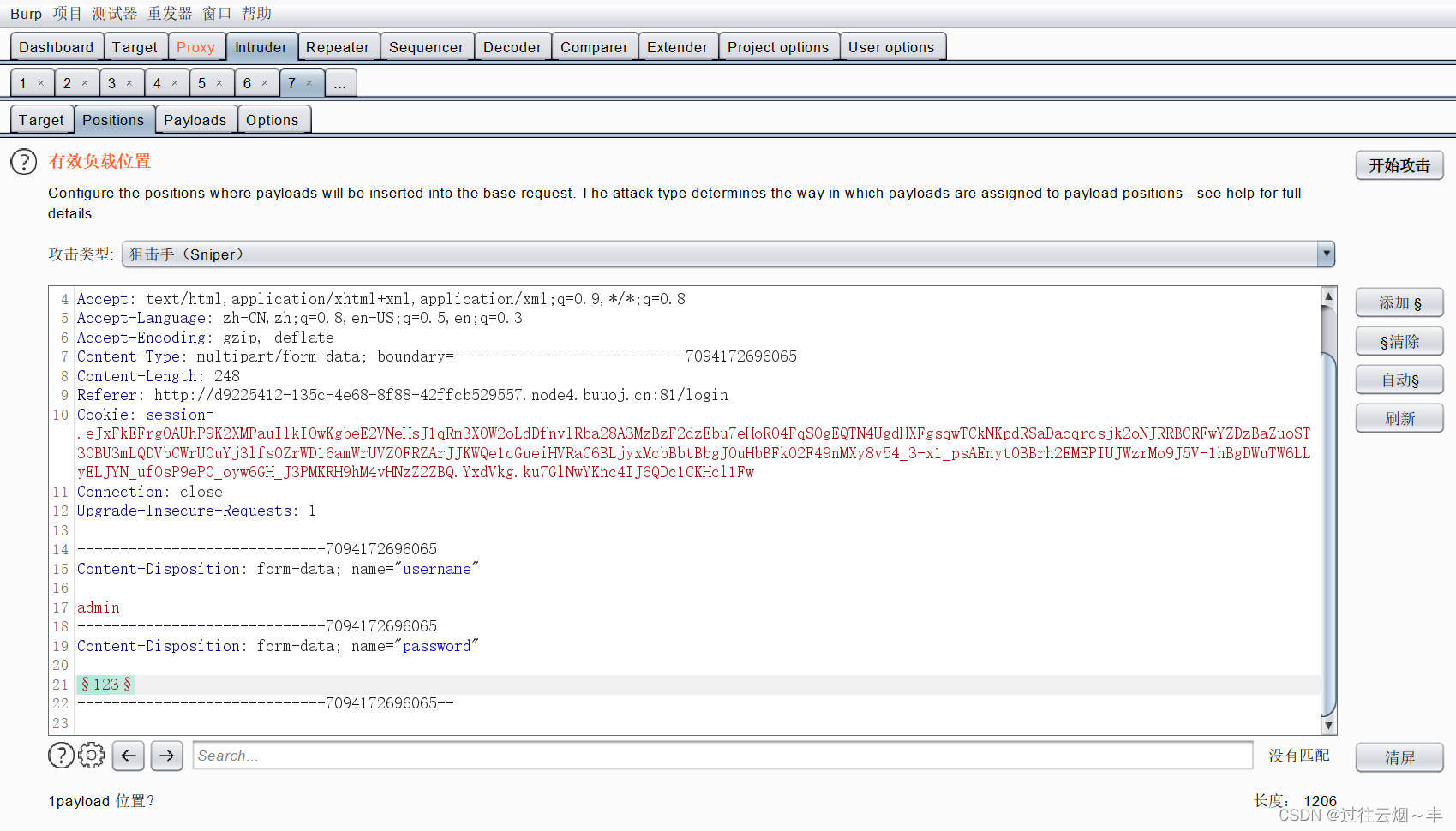1456x831 pixels.
Task: Switch to the Project options tab
Action: 778,47
